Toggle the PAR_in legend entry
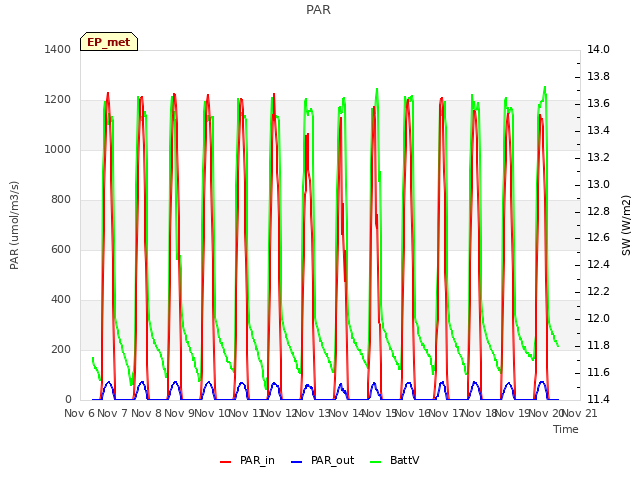 pyautogui.click(x=247, y=461)
